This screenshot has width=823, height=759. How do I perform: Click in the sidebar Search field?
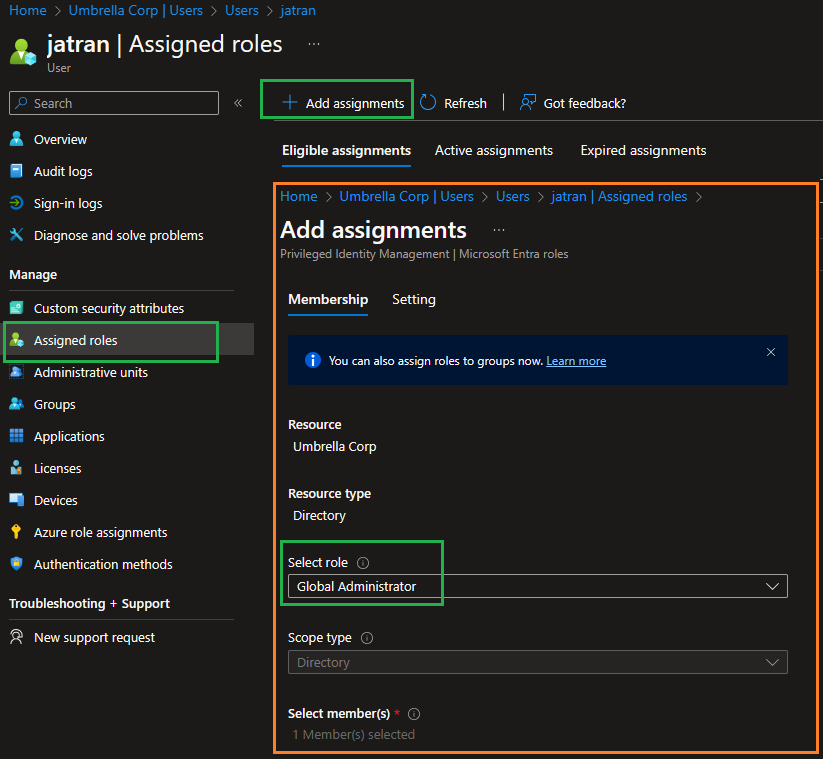tap(114, 103)
